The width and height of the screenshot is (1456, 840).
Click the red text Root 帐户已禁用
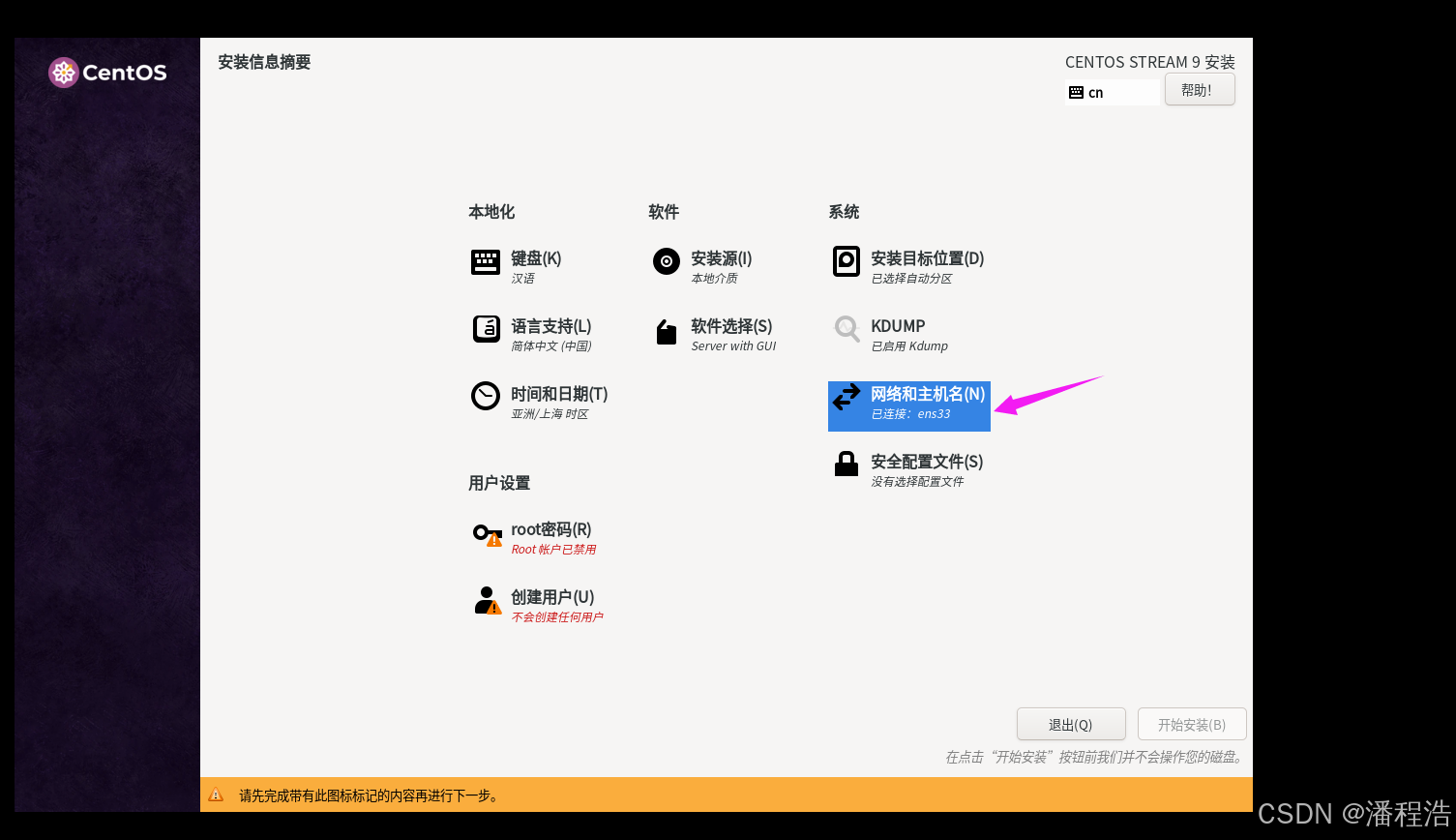(x=553, y=550)
